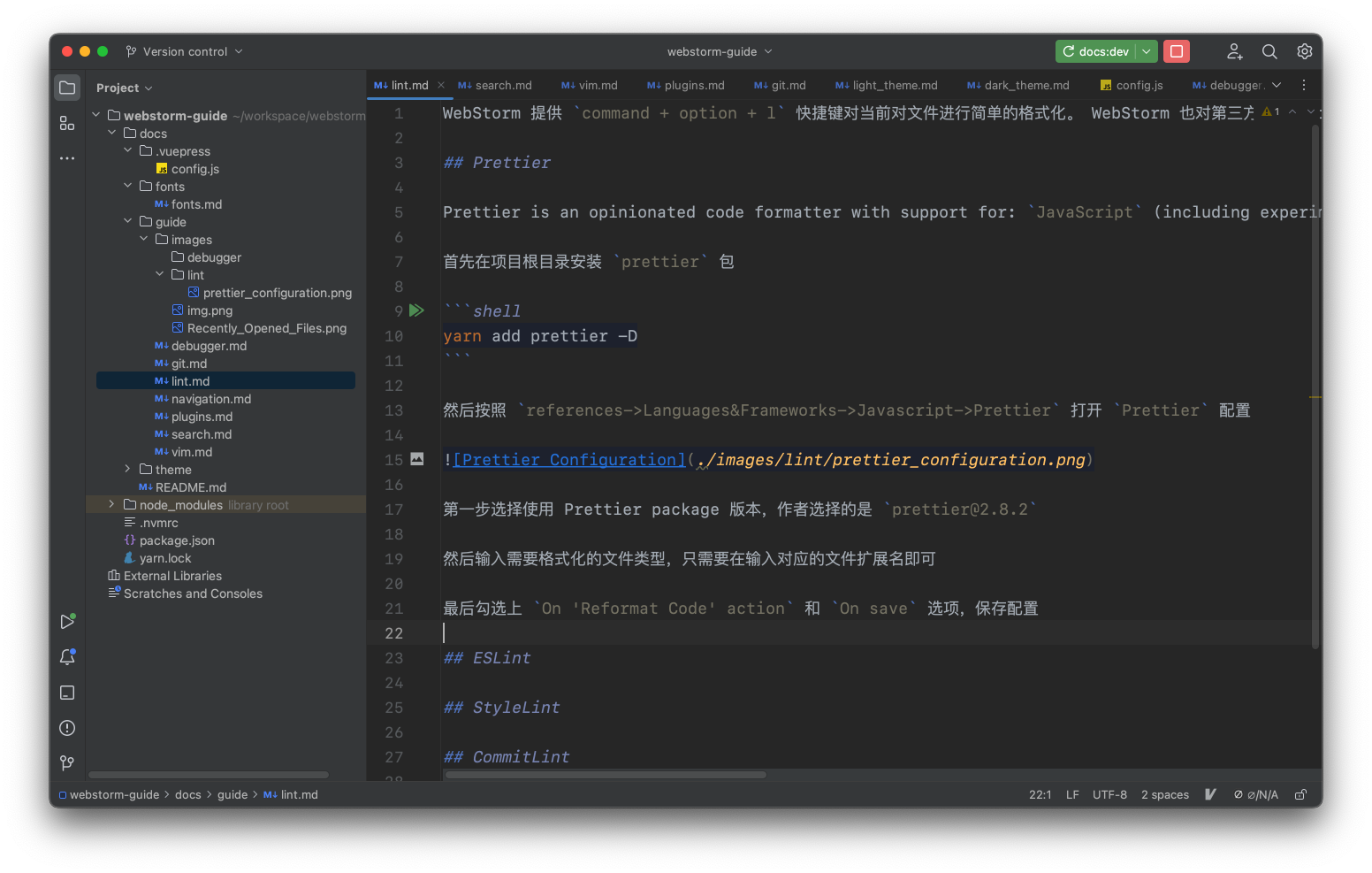Open webstorm-guide project dropdown
The width and height of the screenshot is (1372, 873).
(720, 51)
